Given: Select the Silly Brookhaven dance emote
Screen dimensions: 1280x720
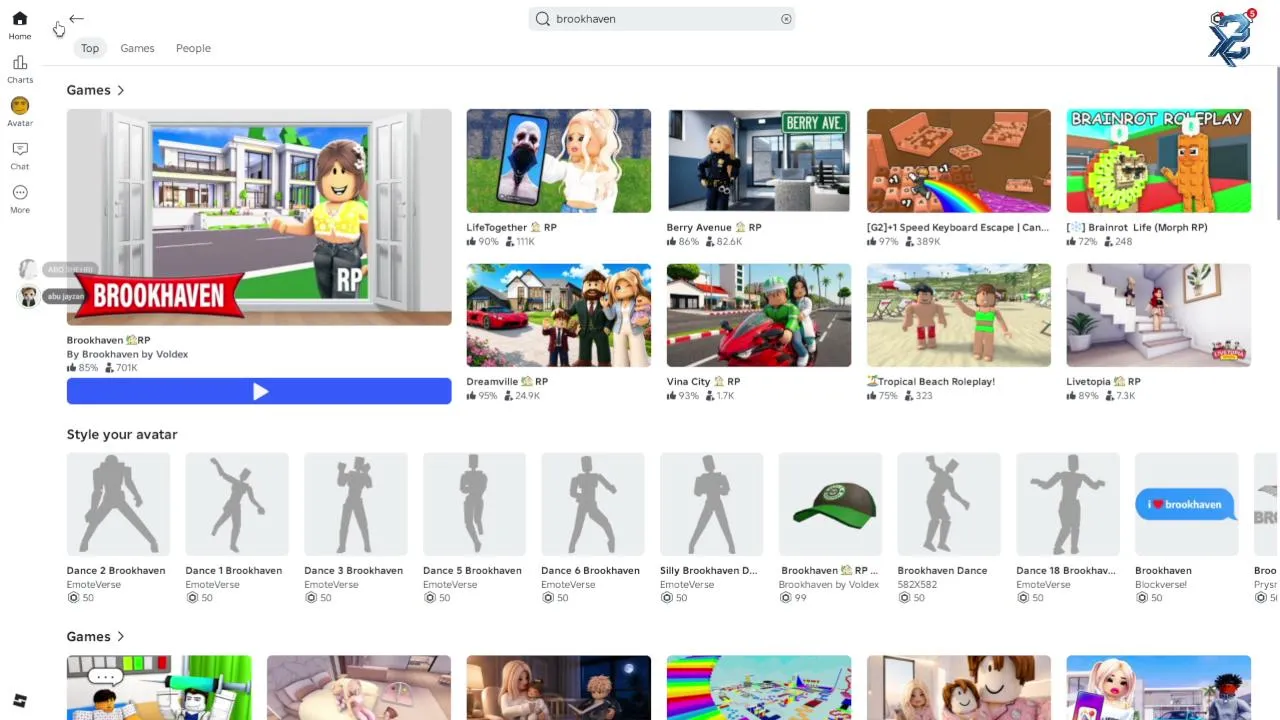Looking at the screenshot, I should [x=712, y=504].
